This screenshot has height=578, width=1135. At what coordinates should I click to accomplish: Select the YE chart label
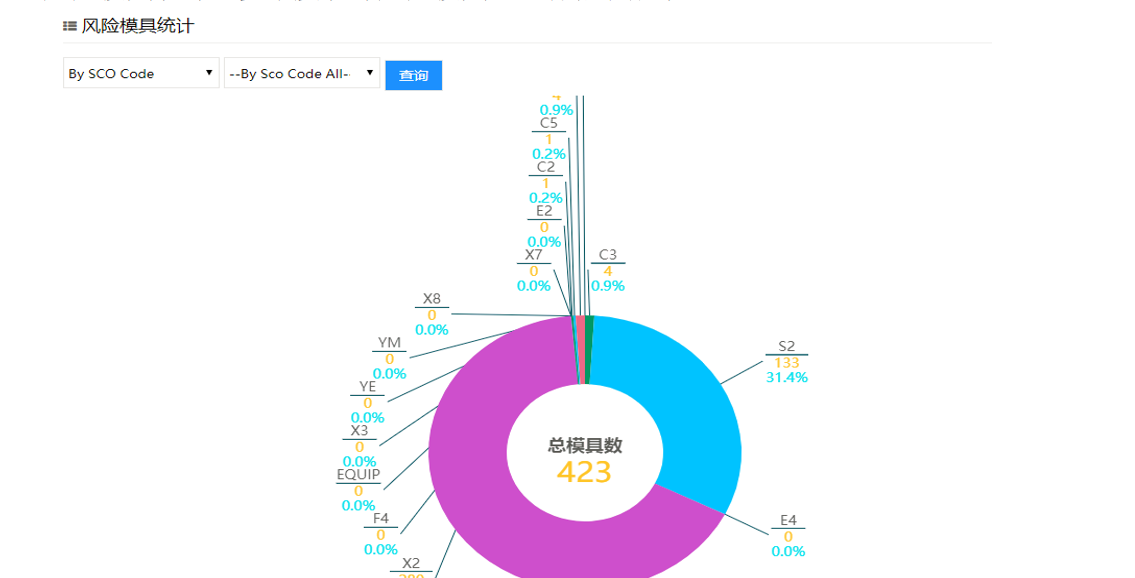point(367,402)
